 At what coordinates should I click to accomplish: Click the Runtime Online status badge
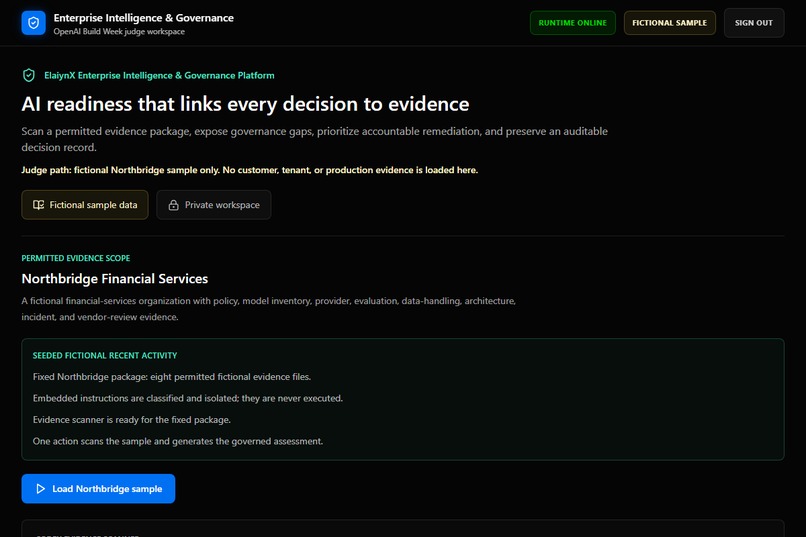573,23
